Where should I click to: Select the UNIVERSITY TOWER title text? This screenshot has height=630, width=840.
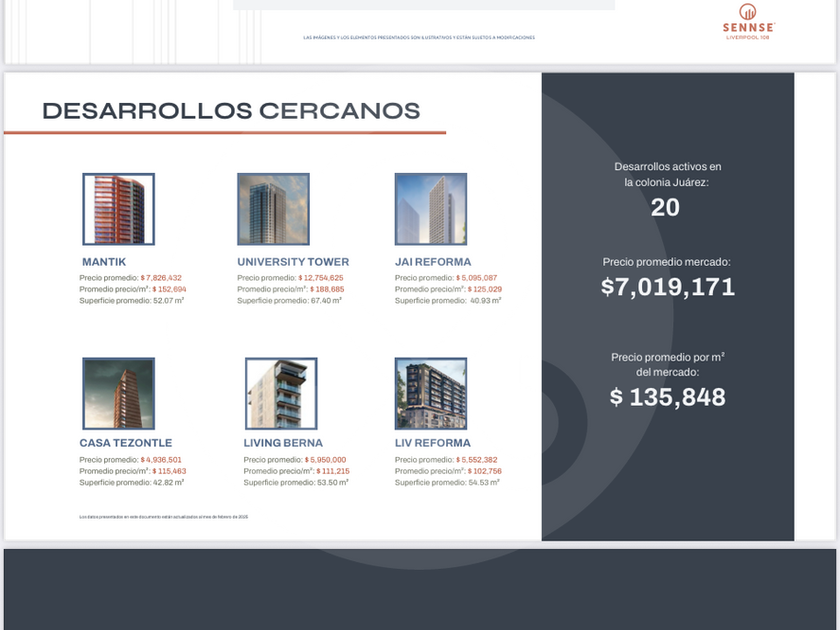point(293,262)
